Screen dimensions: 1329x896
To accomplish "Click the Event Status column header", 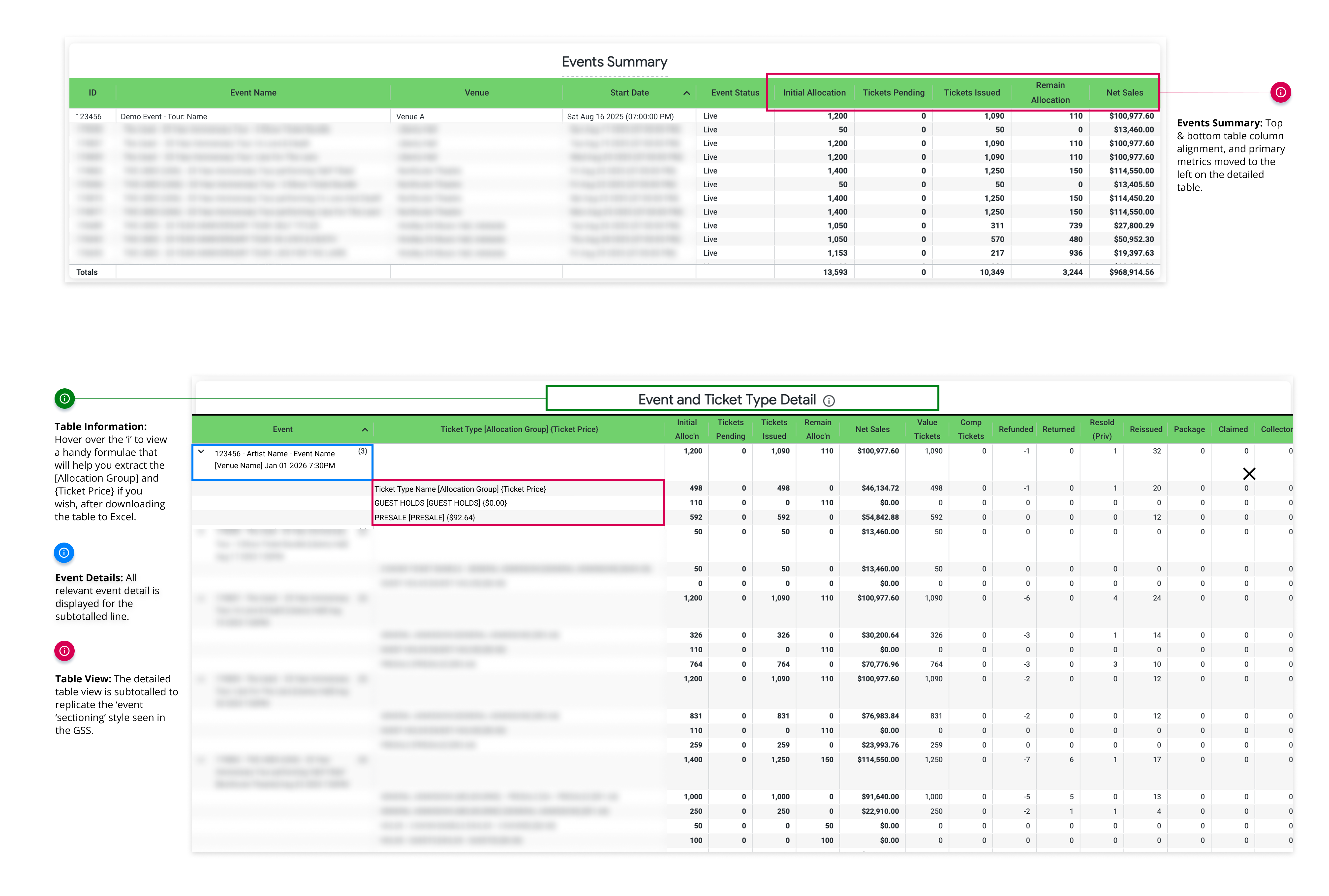I will (735, 92).
